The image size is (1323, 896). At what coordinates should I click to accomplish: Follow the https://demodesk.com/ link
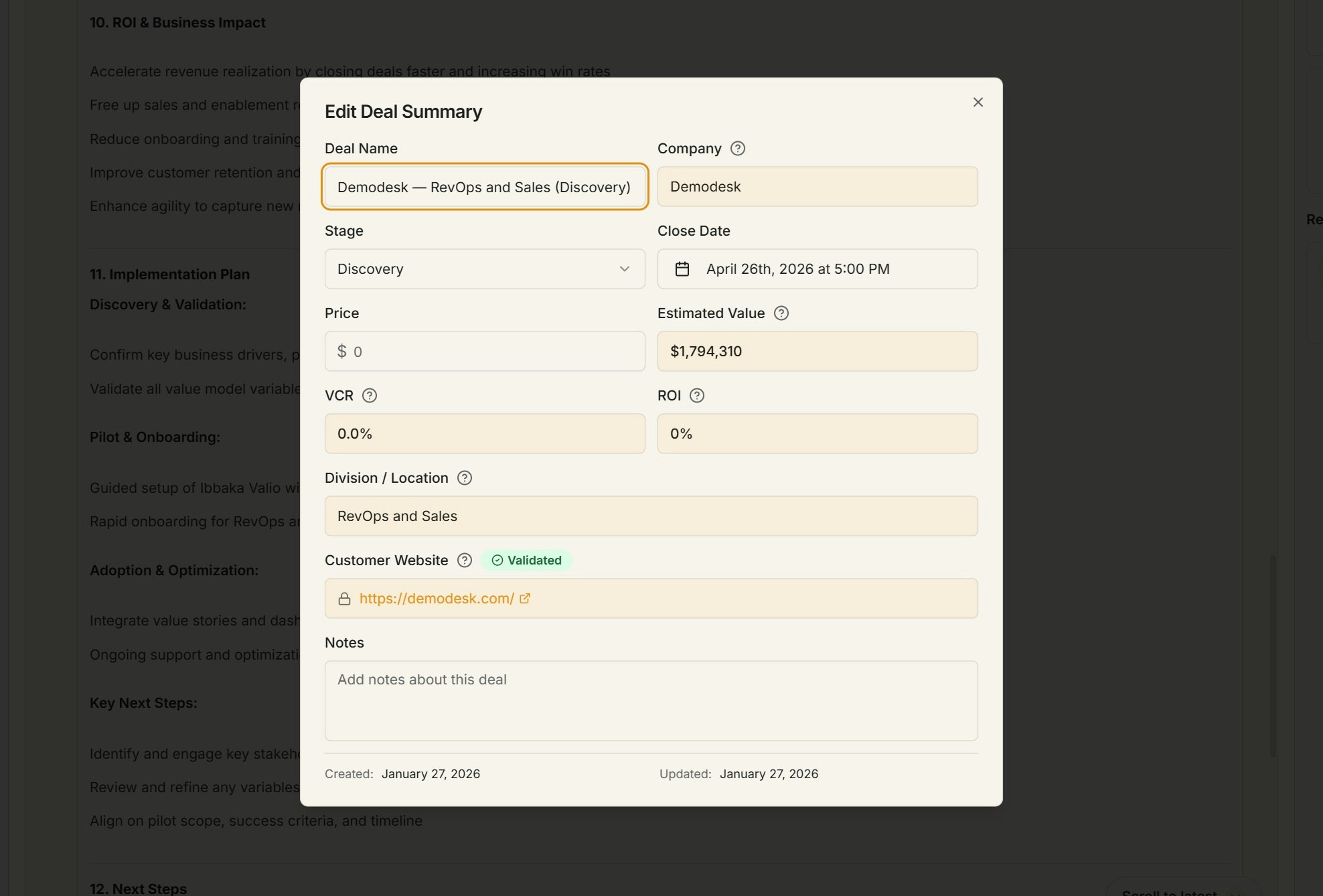[x=435, y=598]
